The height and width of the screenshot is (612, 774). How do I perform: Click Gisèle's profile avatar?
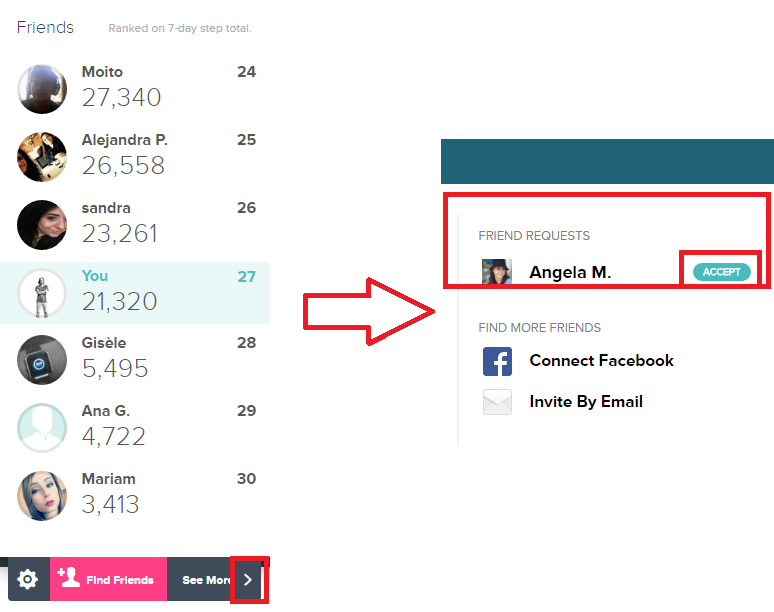pos(42,360)
